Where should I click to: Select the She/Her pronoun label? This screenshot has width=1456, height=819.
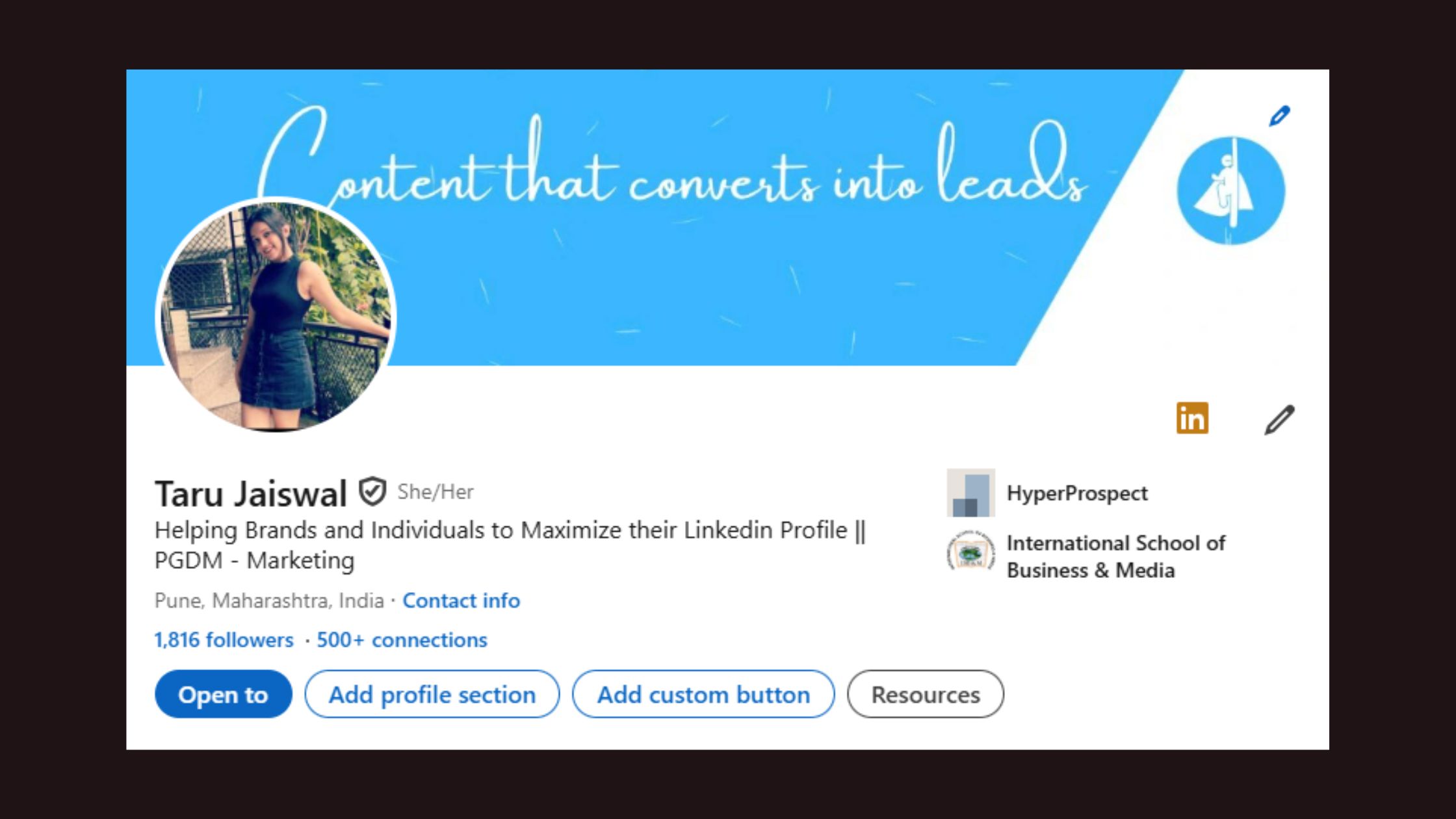pyautogui.click(x=434, y=492)
